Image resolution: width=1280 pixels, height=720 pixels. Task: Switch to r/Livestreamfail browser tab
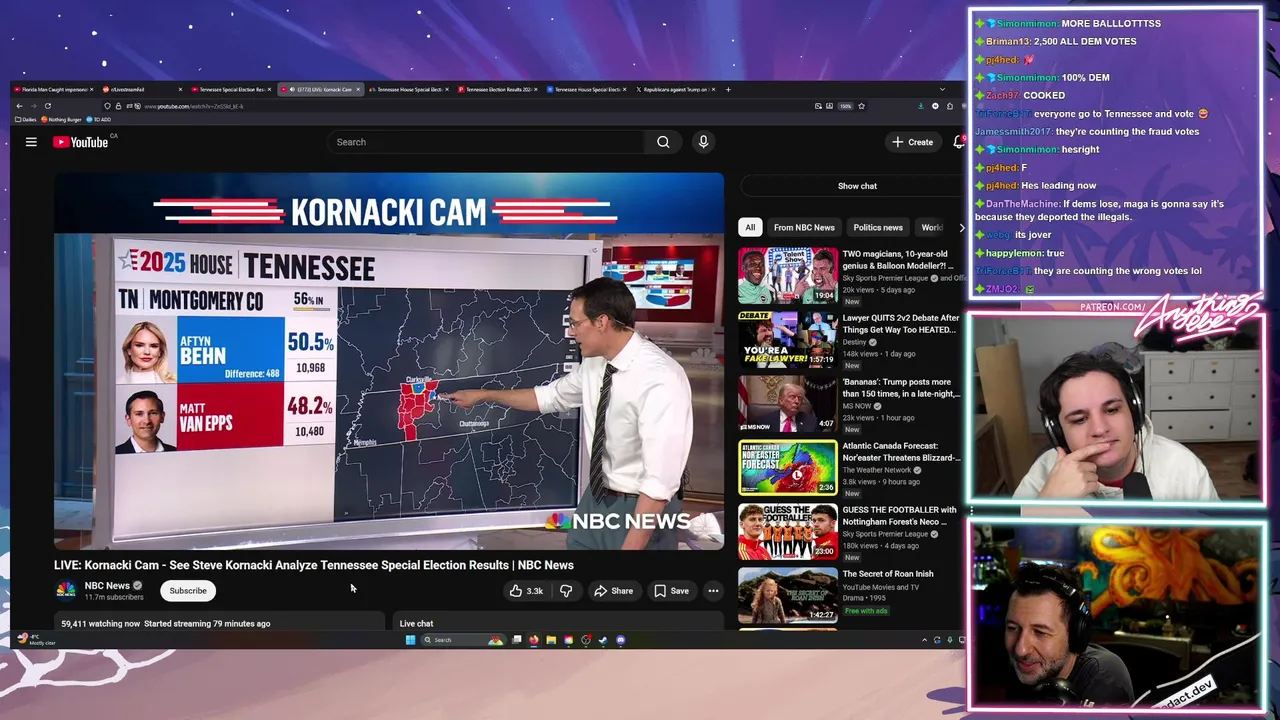[x=140, y=89]
